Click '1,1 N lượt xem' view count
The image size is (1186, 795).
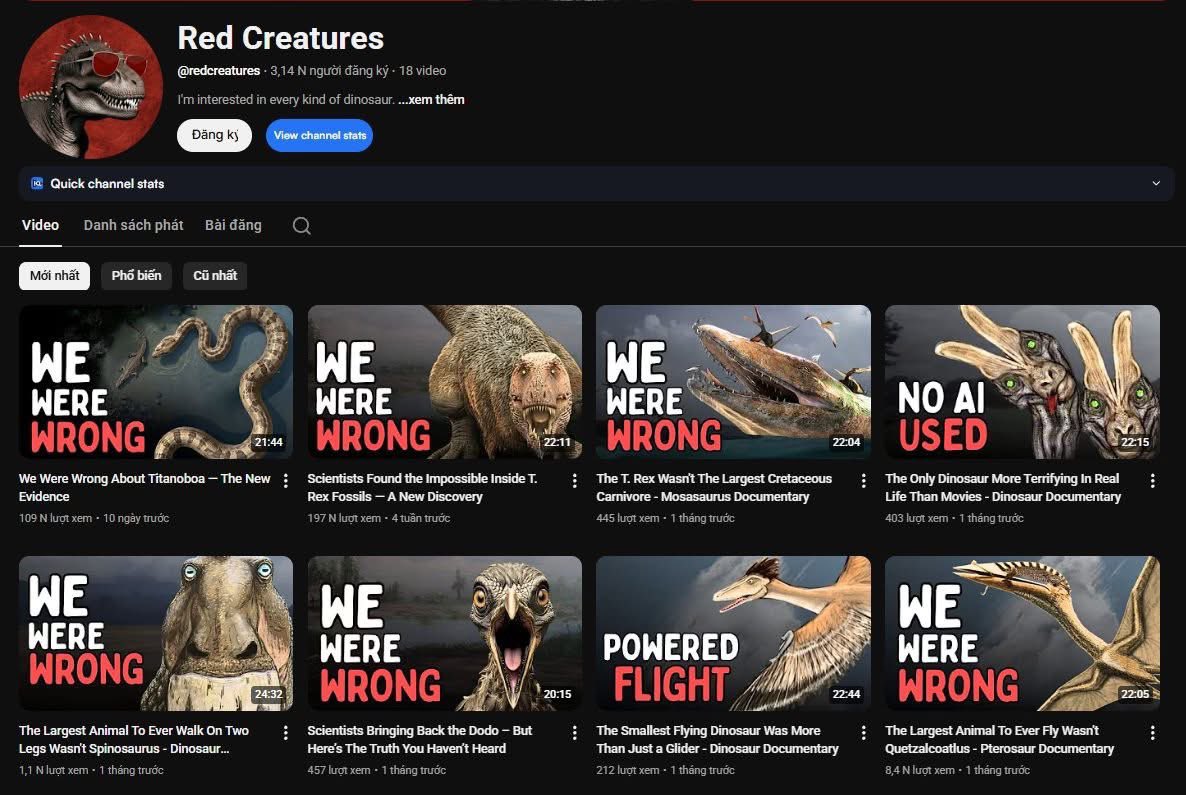(x=53, y=770)
